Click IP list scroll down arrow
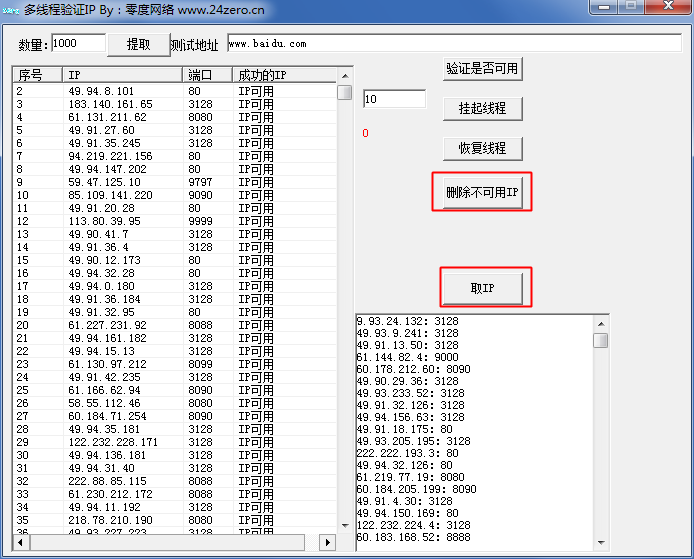Image resolution: width=694 pixels, height=559 pixels. coord(345,526)
